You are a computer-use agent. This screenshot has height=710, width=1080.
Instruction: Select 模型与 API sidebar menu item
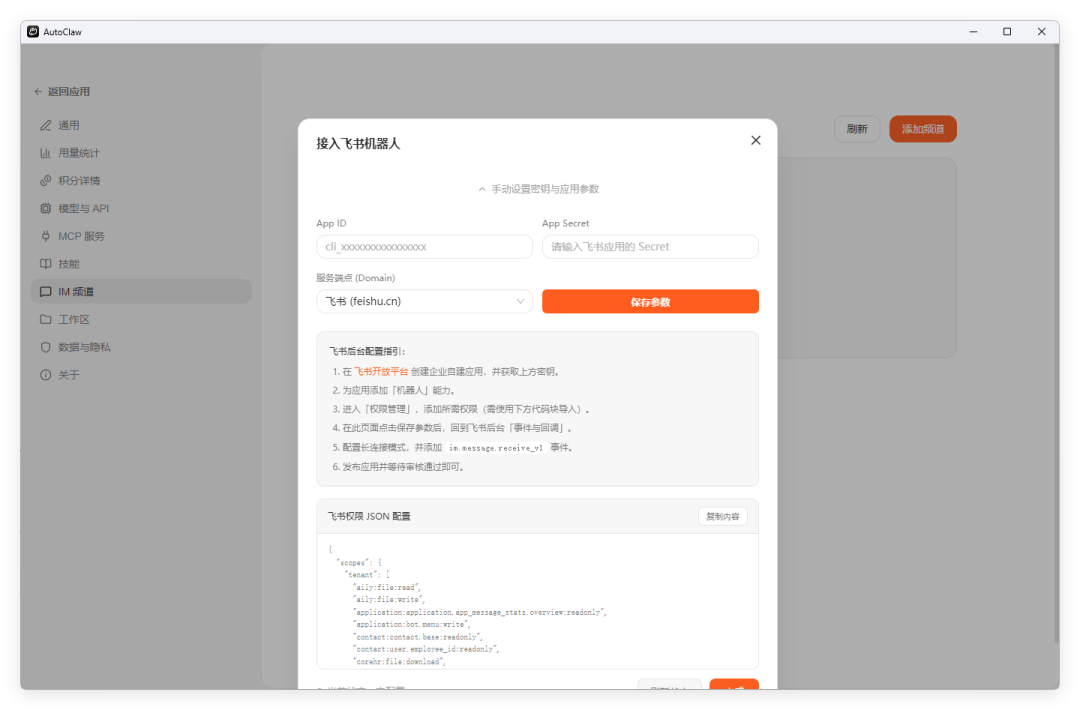(x=141, y=208)
